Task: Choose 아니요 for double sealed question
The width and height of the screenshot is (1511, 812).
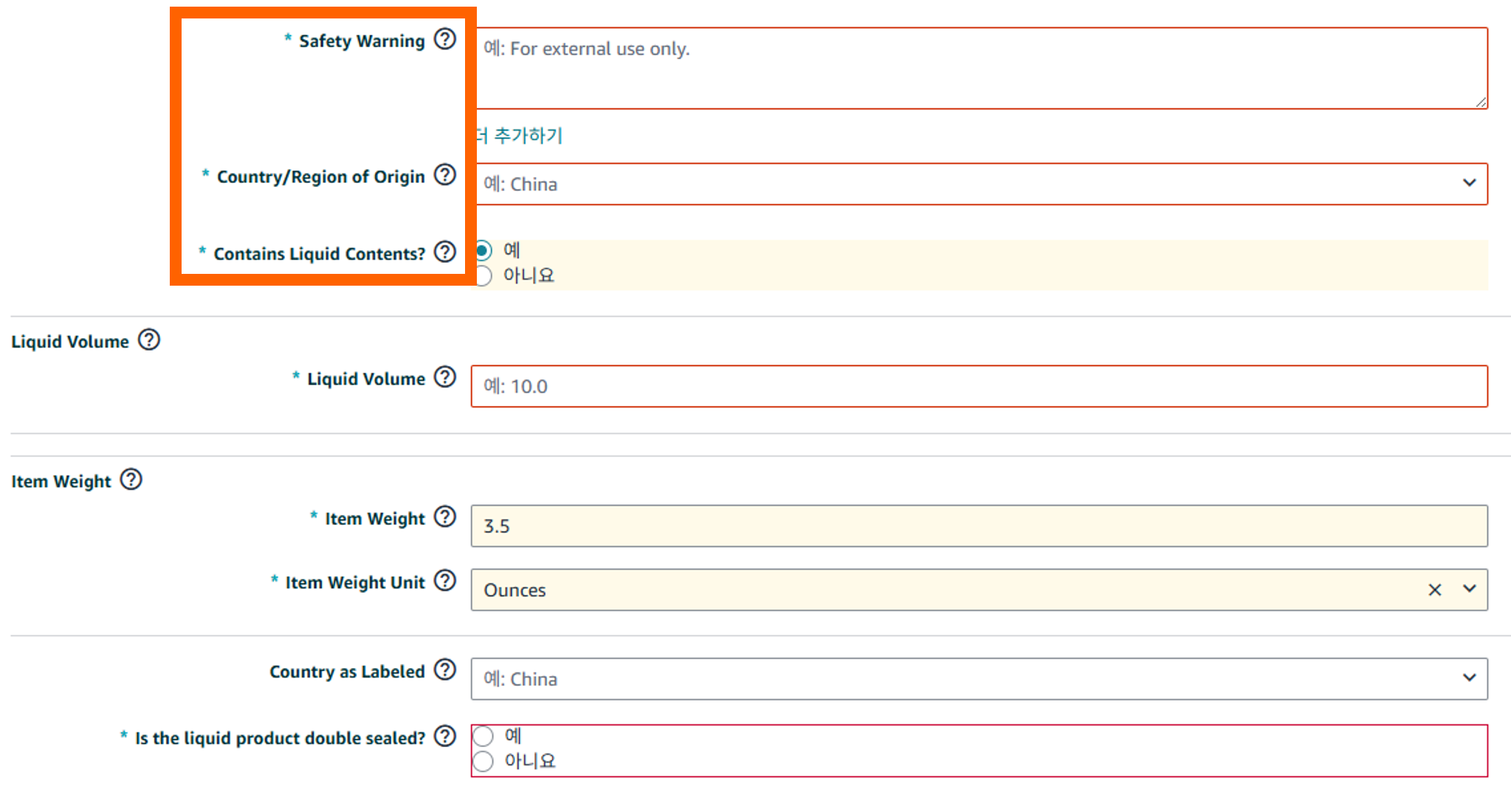Action: [483, 761]
